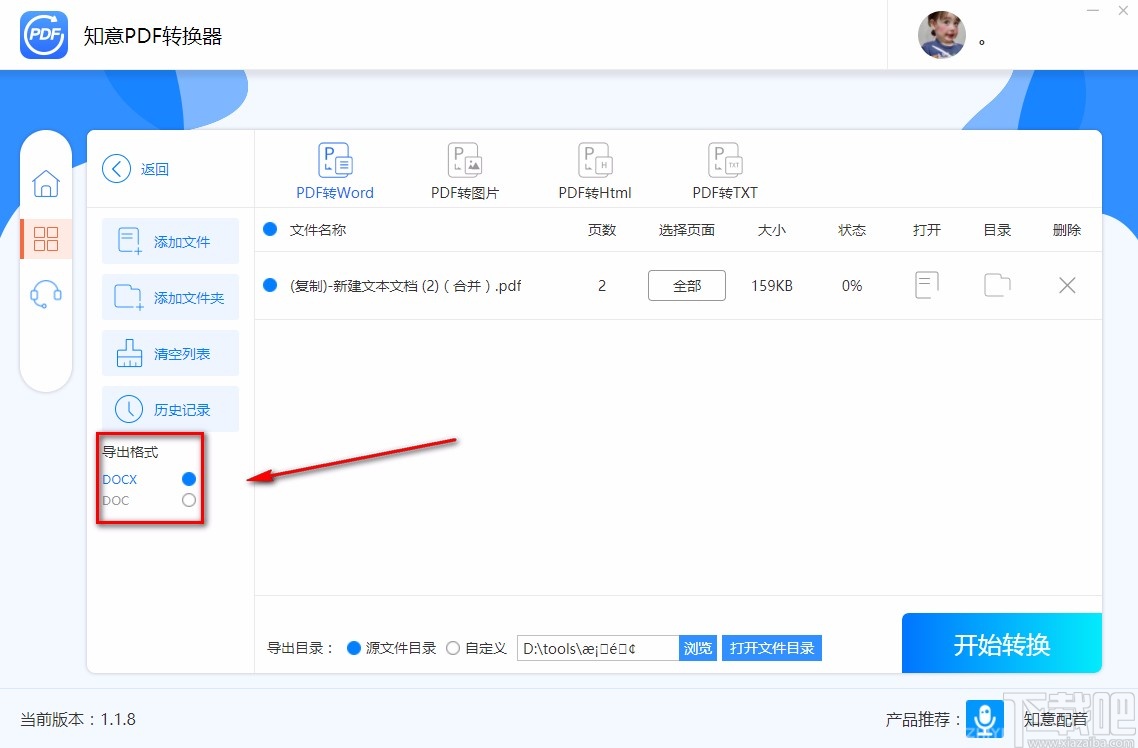
Task: Select the PDF转Html conversion mode
Action: tap(594, 168)
